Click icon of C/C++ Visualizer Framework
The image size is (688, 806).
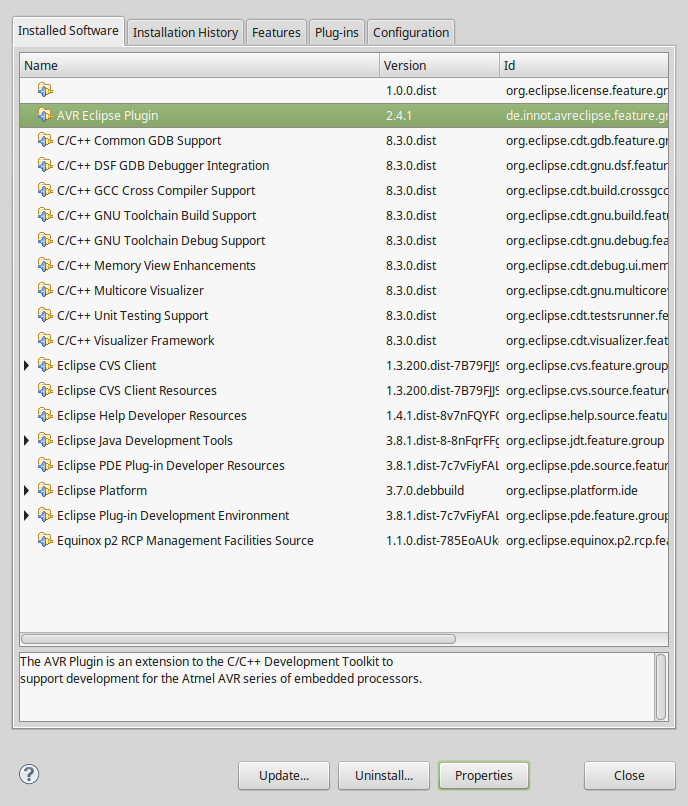tap(45, 340)
